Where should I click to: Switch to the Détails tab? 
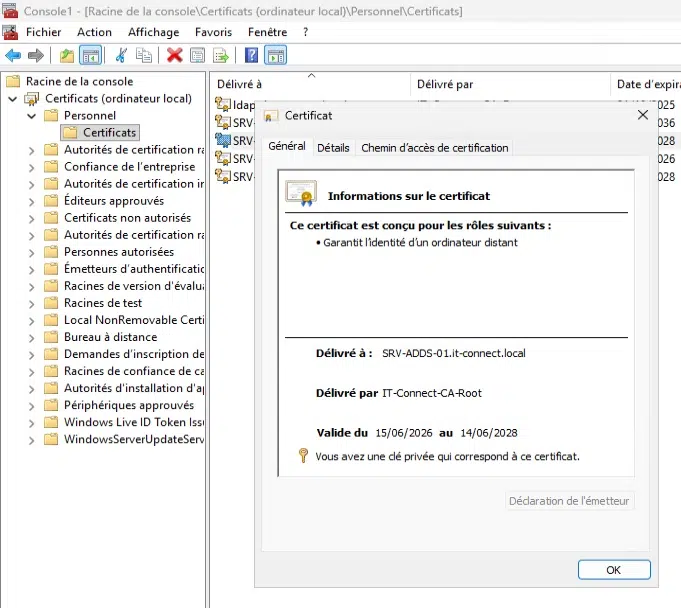[x=333, y=148]
